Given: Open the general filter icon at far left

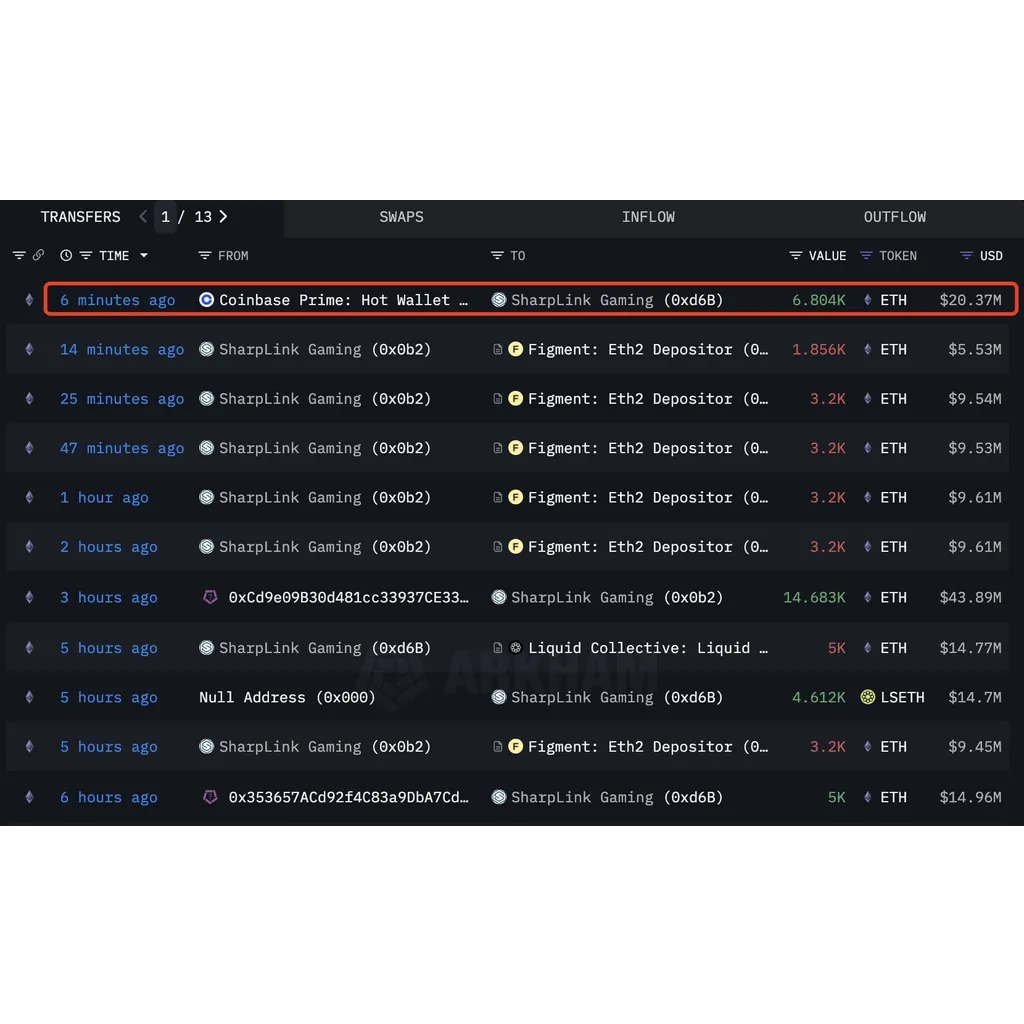Looking at the screenshot, I should pyautogui.click(x=19, y=255).
